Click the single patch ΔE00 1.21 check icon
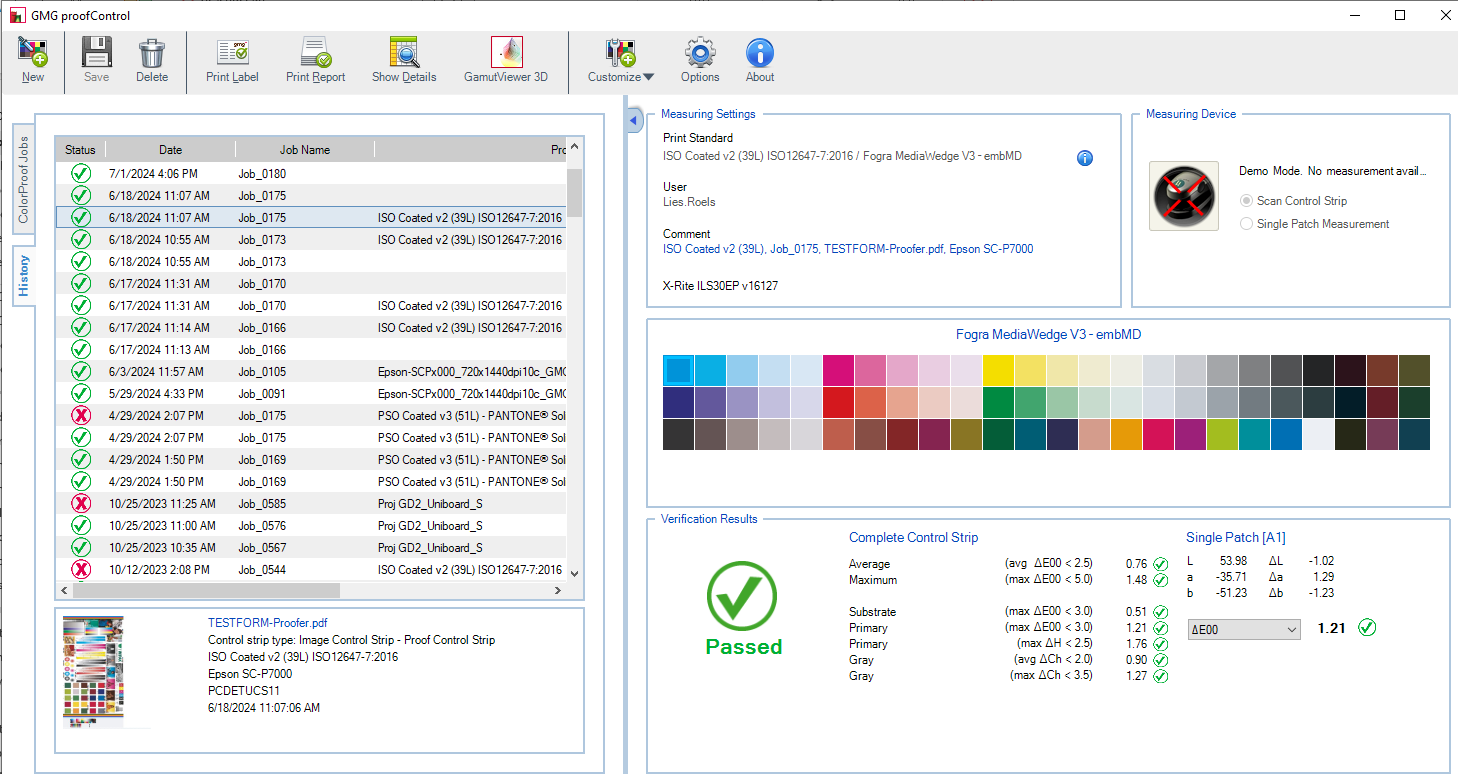The height and width of the screenshot is (774, 1458). point(1368,628)
